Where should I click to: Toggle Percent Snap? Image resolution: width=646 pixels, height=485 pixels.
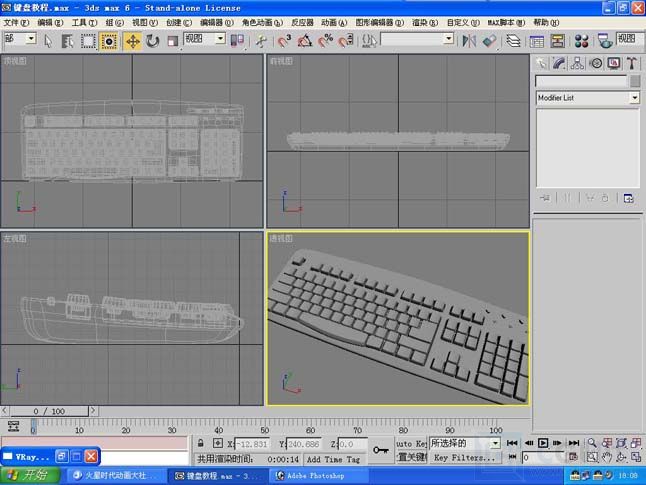click(325, 41)
